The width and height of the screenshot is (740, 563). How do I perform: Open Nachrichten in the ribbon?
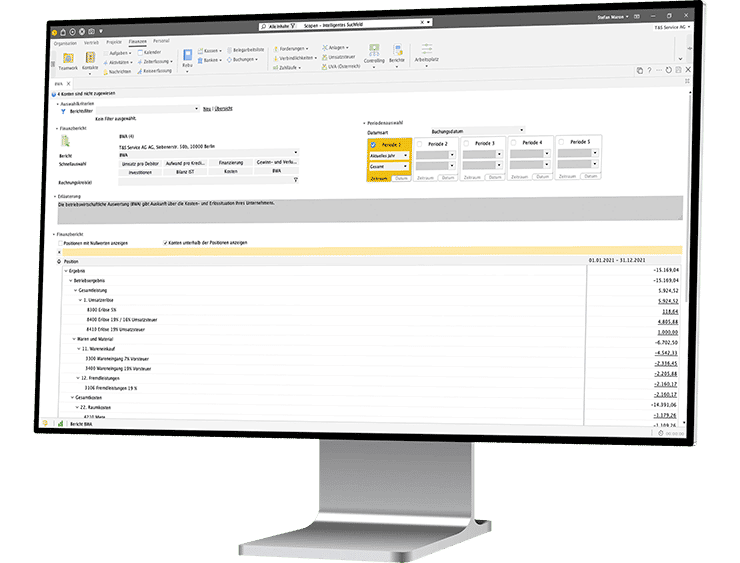pos(117,72)
